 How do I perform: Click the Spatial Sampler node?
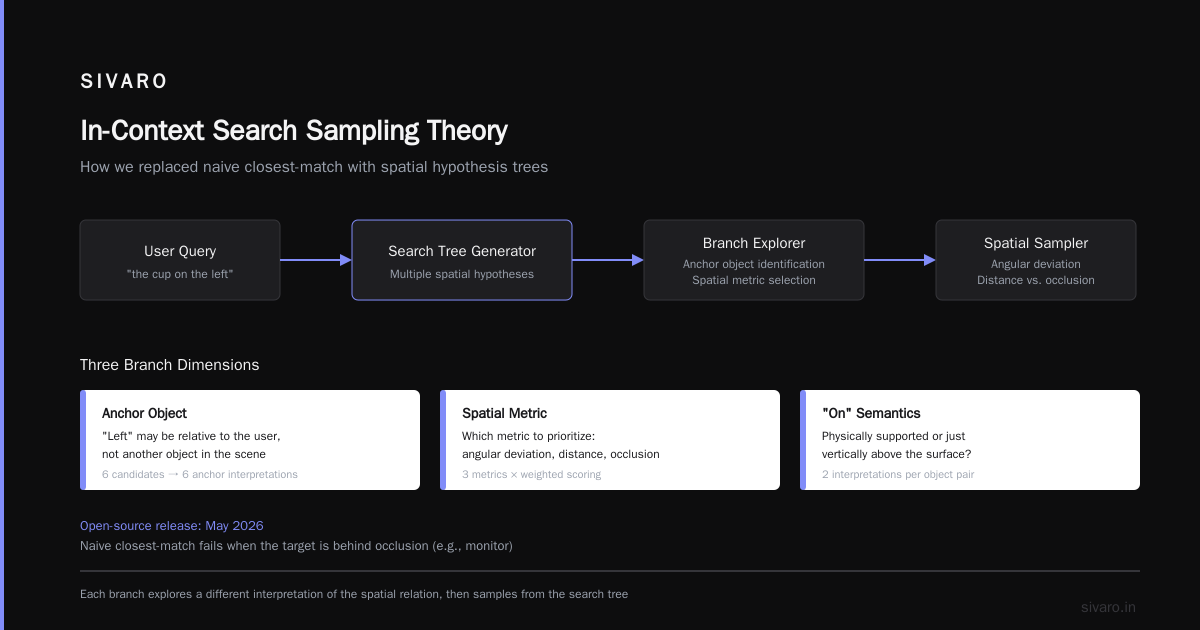click(x=1036, y=260)
